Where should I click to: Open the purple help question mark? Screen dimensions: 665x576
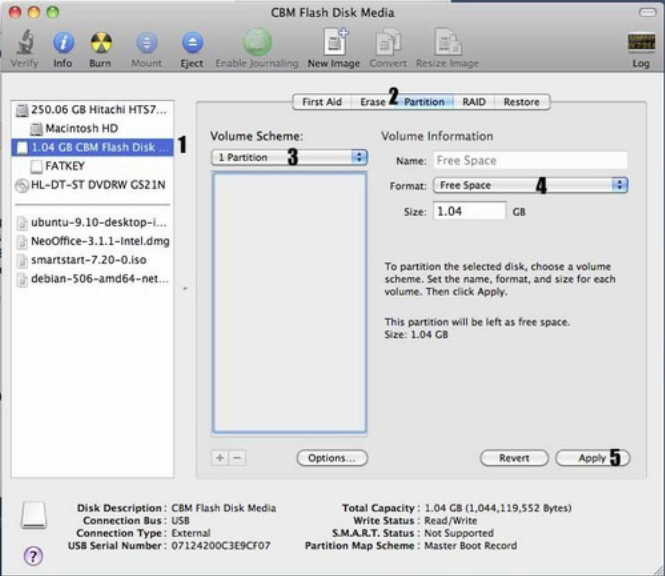[33, 555]
